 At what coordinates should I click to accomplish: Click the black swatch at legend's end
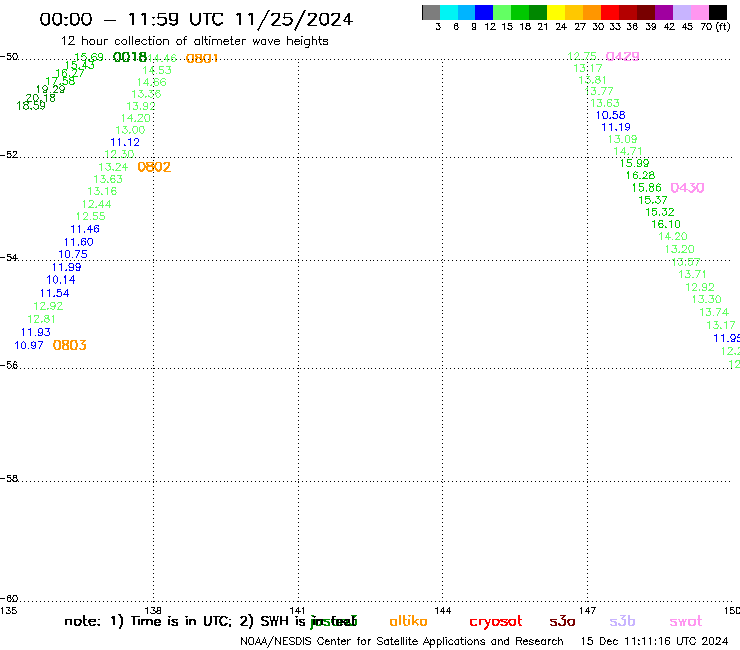pos(718,12)
